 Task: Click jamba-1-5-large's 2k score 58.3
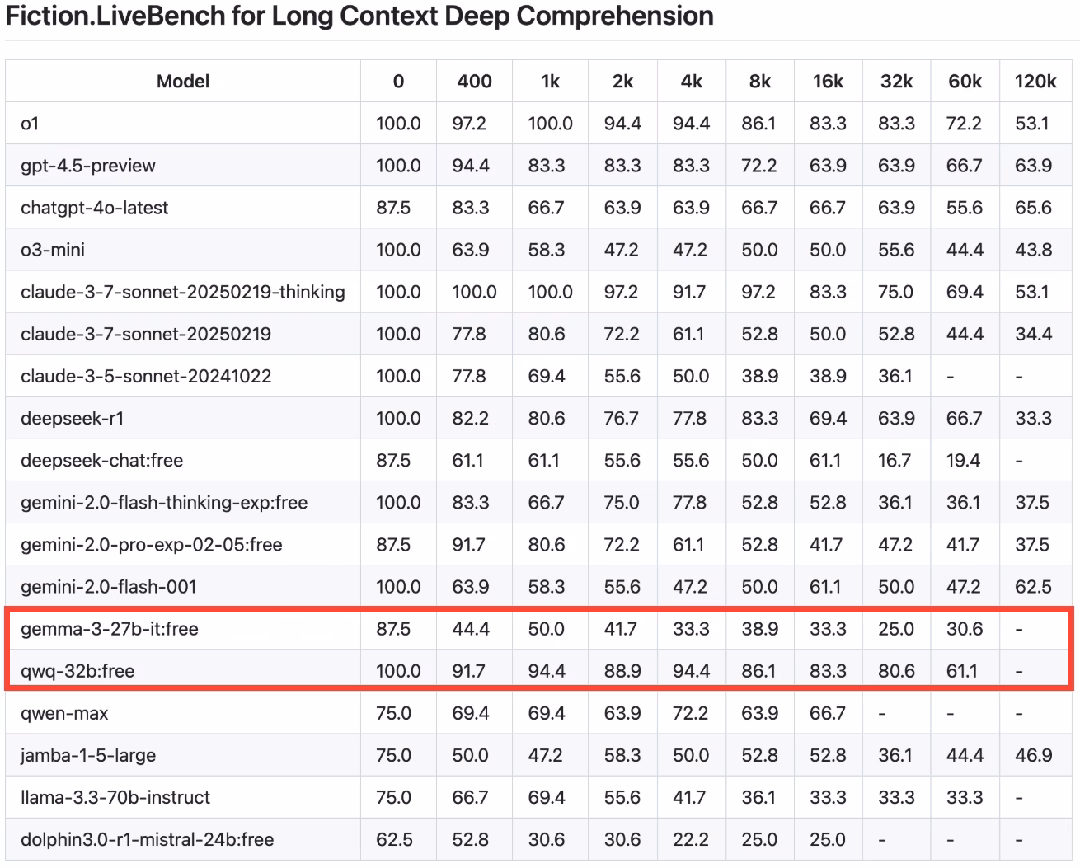(x=621, y=756)
